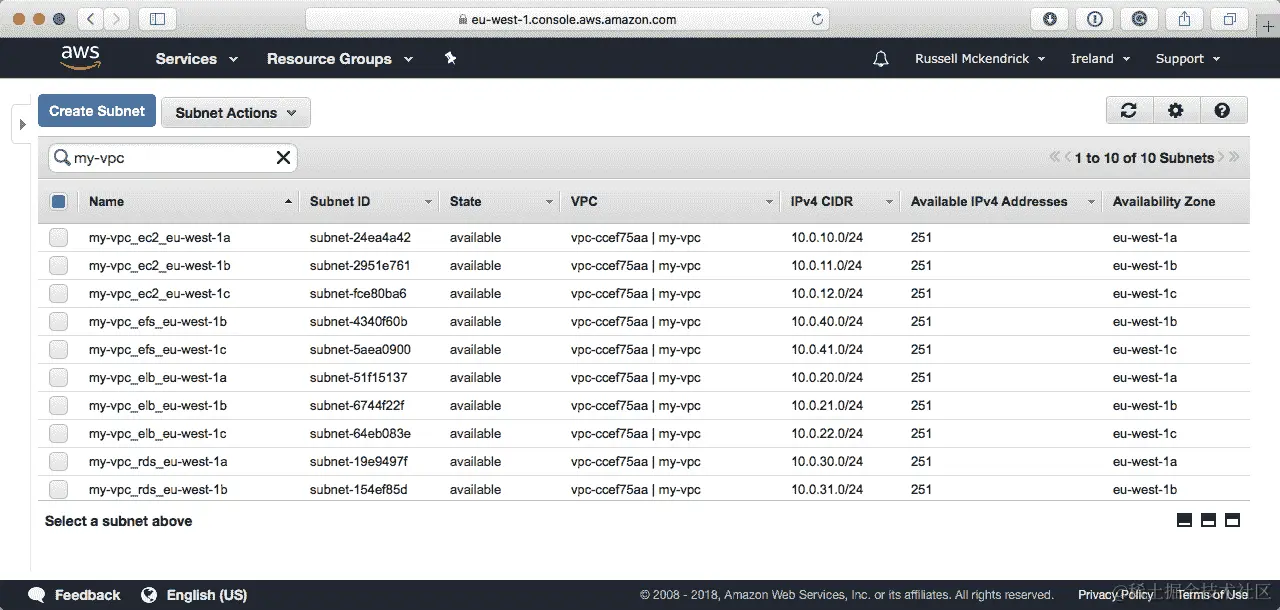Select checkbox for my-vpc_ec2_eu-west-1b
The height and width of the screenshot is (610, 1280).
click(58, 266)
